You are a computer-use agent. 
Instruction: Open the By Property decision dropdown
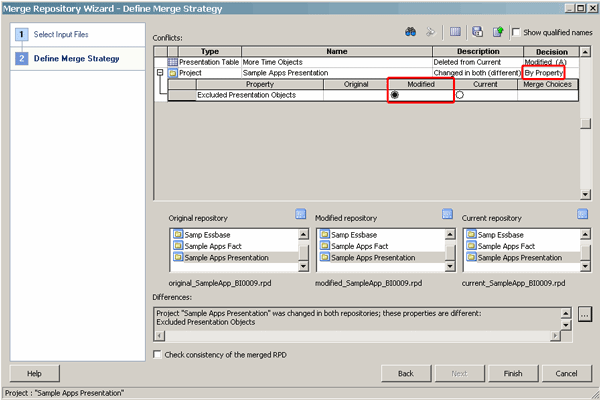(x=544, y=73)
